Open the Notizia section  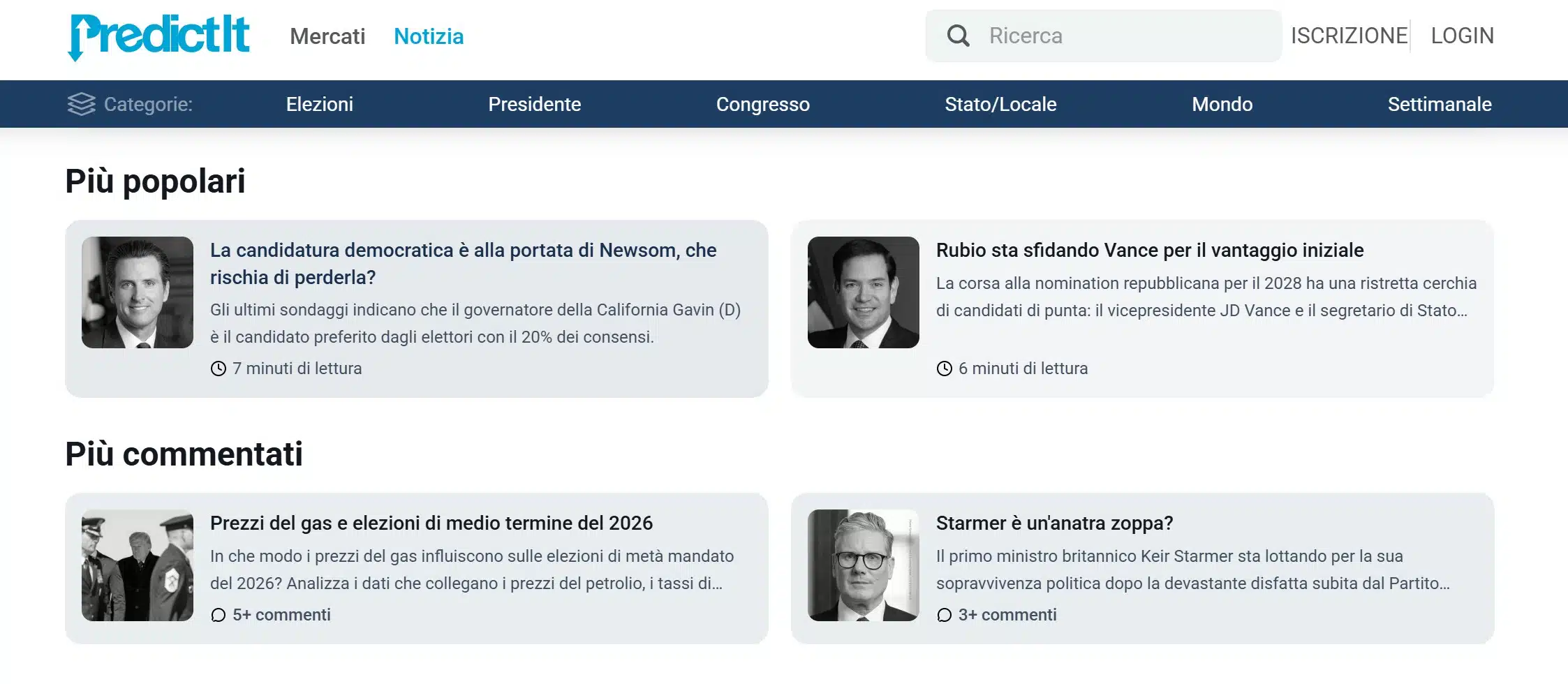(x=429, y=36)
